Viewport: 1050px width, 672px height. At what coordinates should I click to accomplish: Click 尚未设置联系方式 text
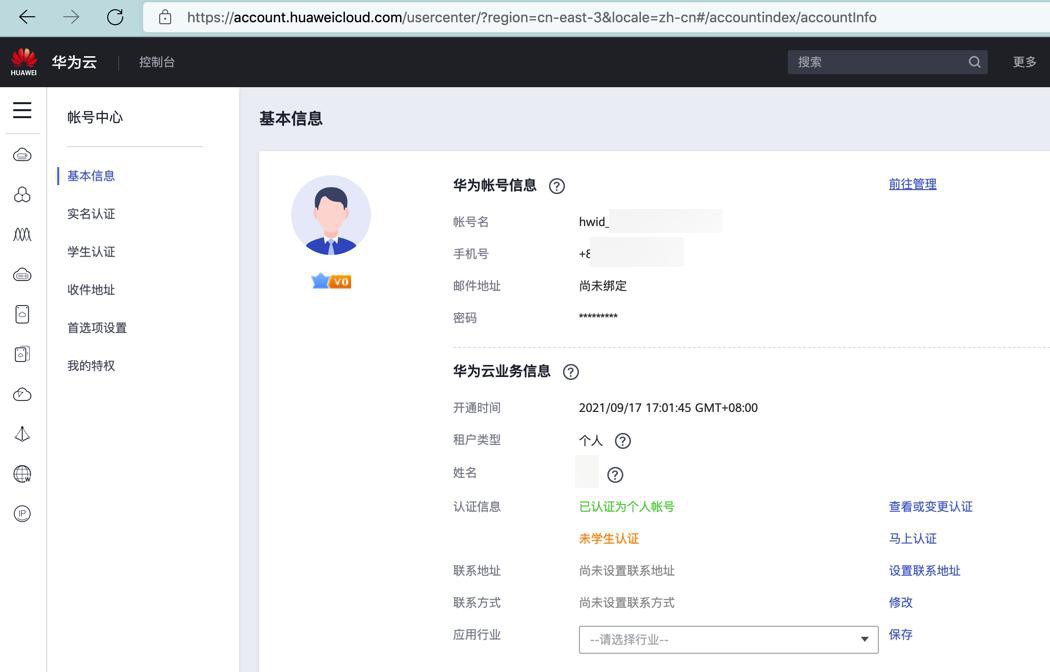[626, 602]
